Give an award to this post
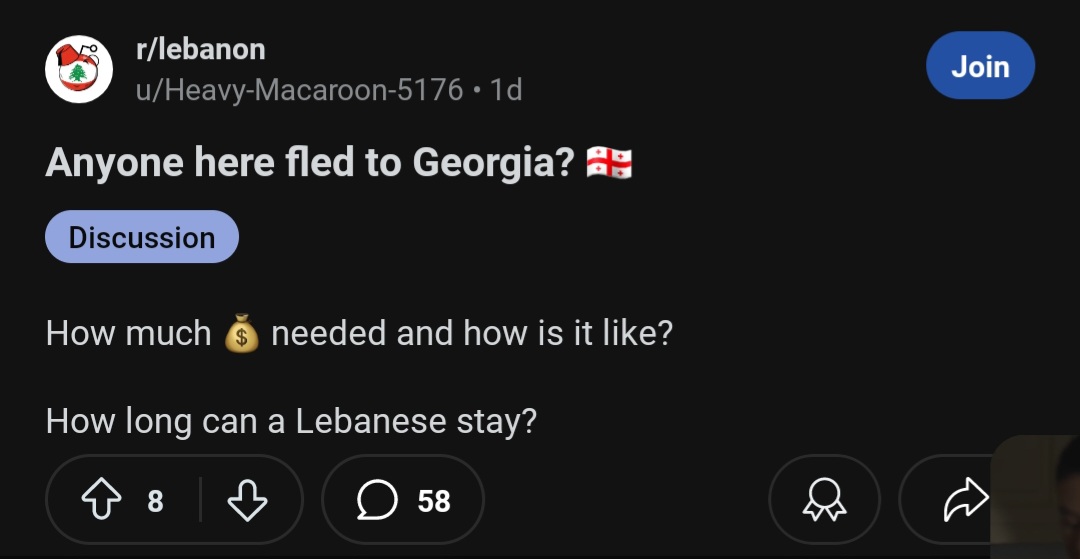Screen dimensions: 1080x559 pos(824,500)
